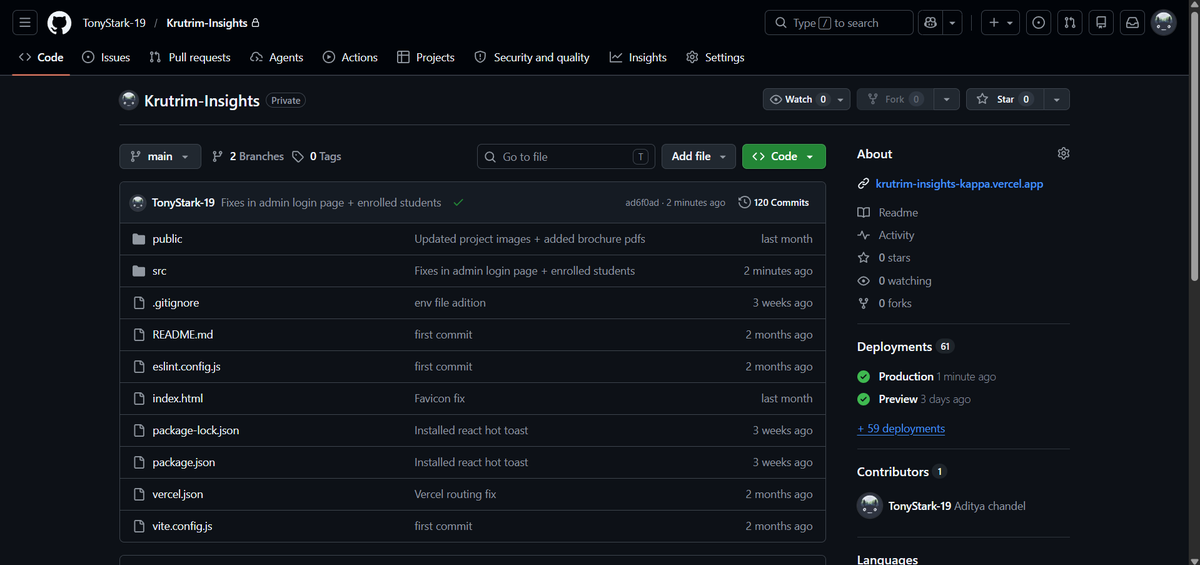This screenshot has width=1200, height=565.
Task: Click the 0 stars link
Action: point(884,258)
